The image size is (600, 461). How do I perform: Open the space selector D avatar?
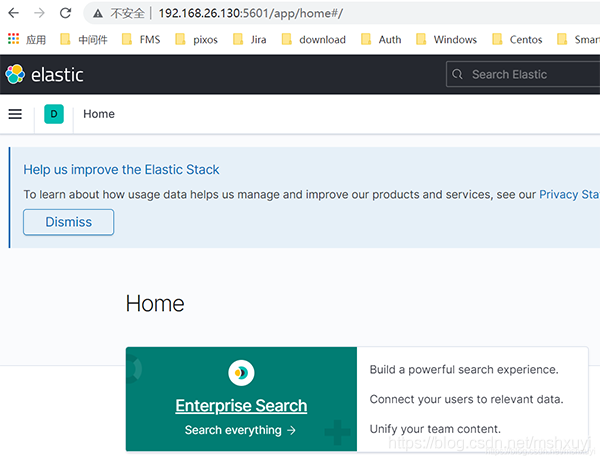[x=54, y=114]
